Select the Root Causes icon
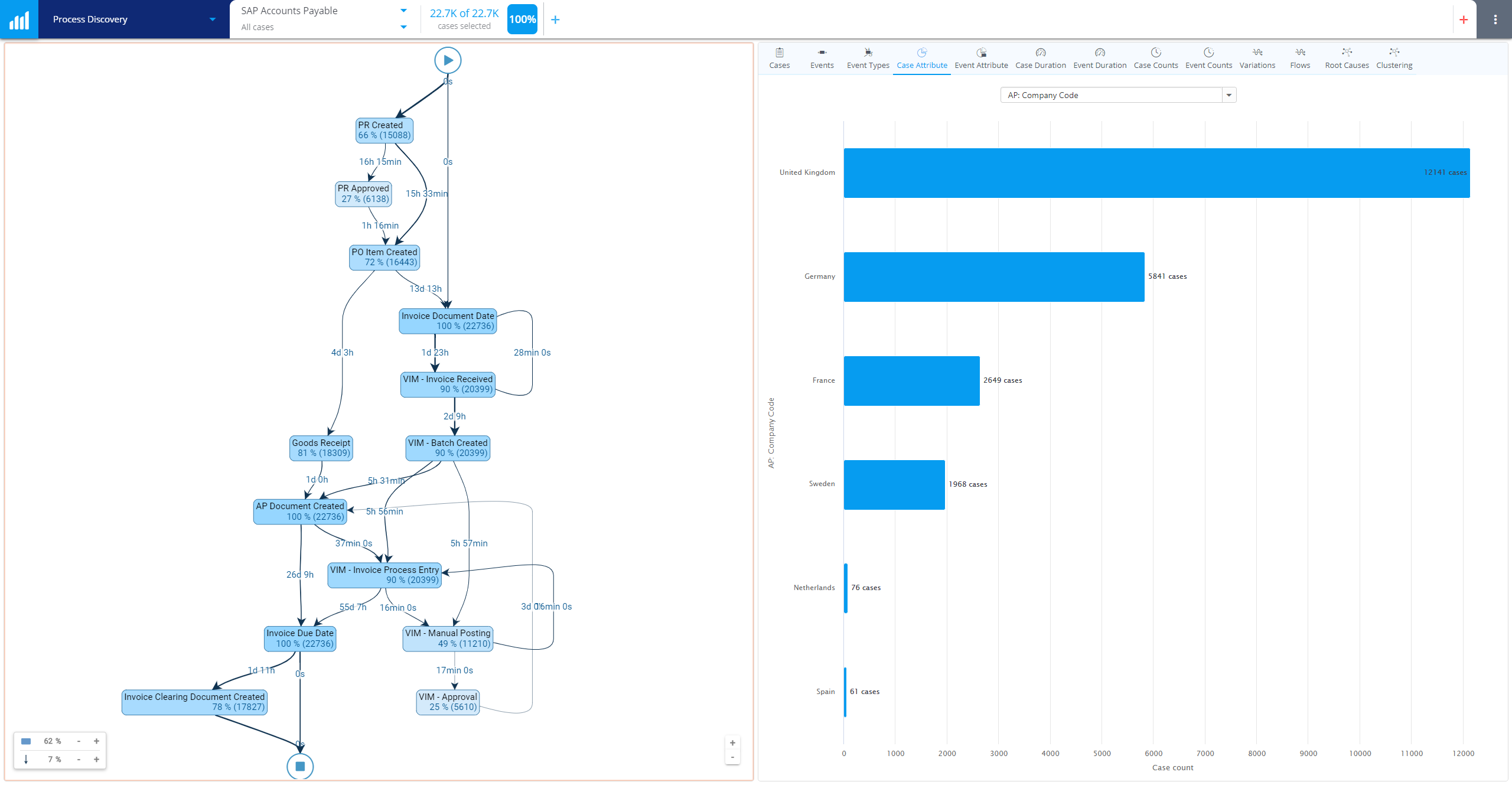The image size is (1512, 785). click(x=1347, y=57)
